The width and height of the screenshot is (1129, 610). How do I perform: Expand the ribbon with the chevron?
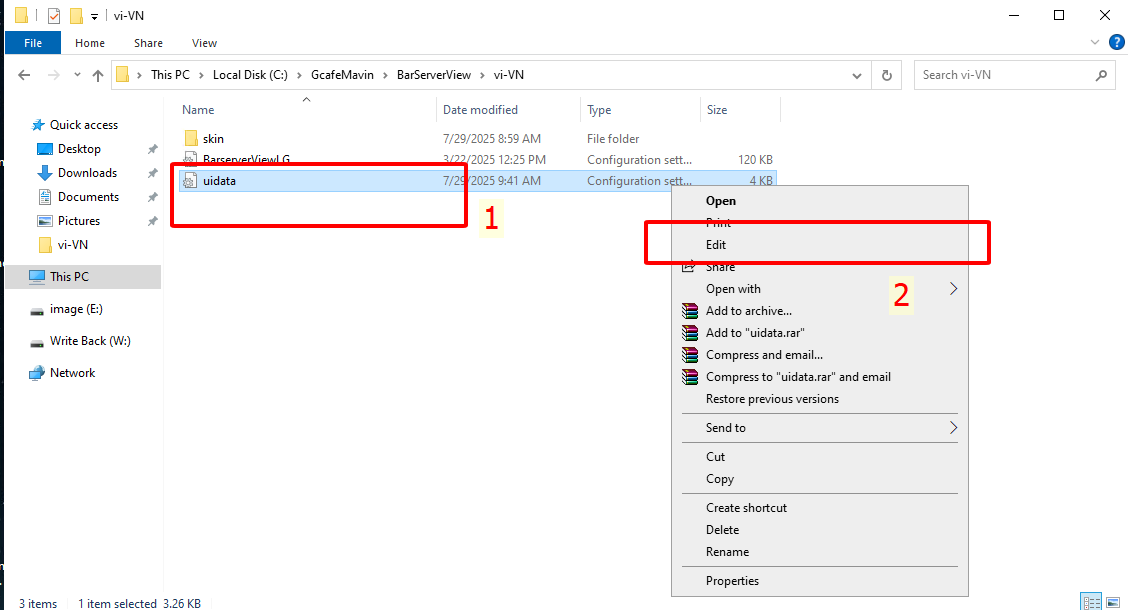1094,43
